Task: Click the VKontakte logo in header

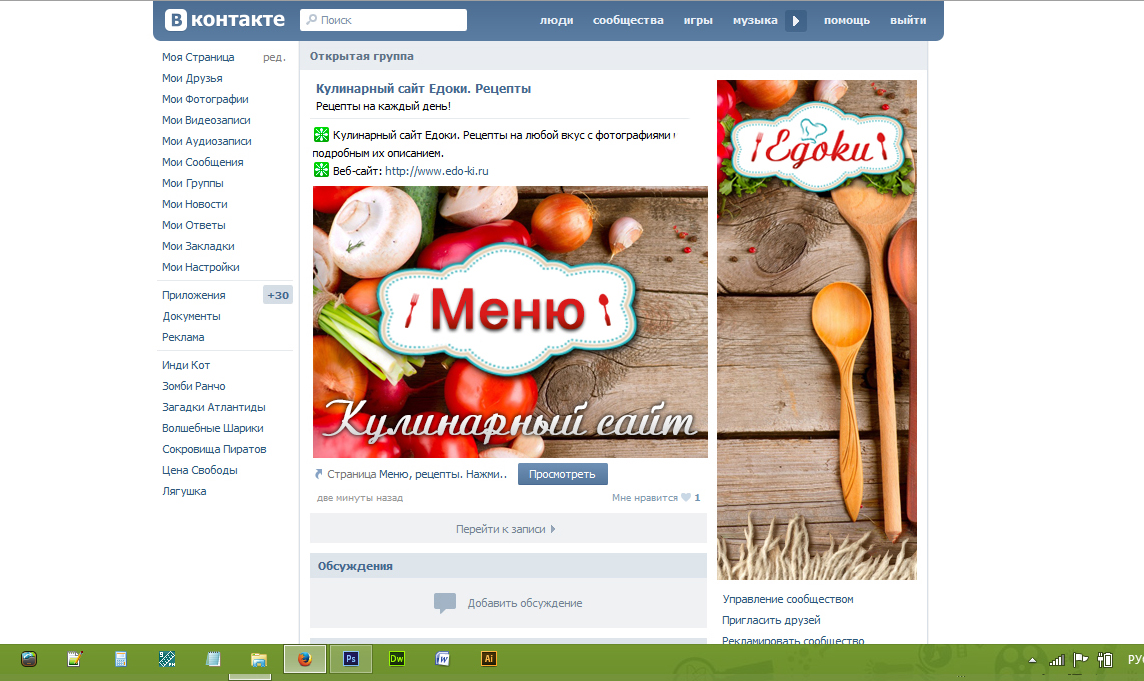Action: point(225,20)
